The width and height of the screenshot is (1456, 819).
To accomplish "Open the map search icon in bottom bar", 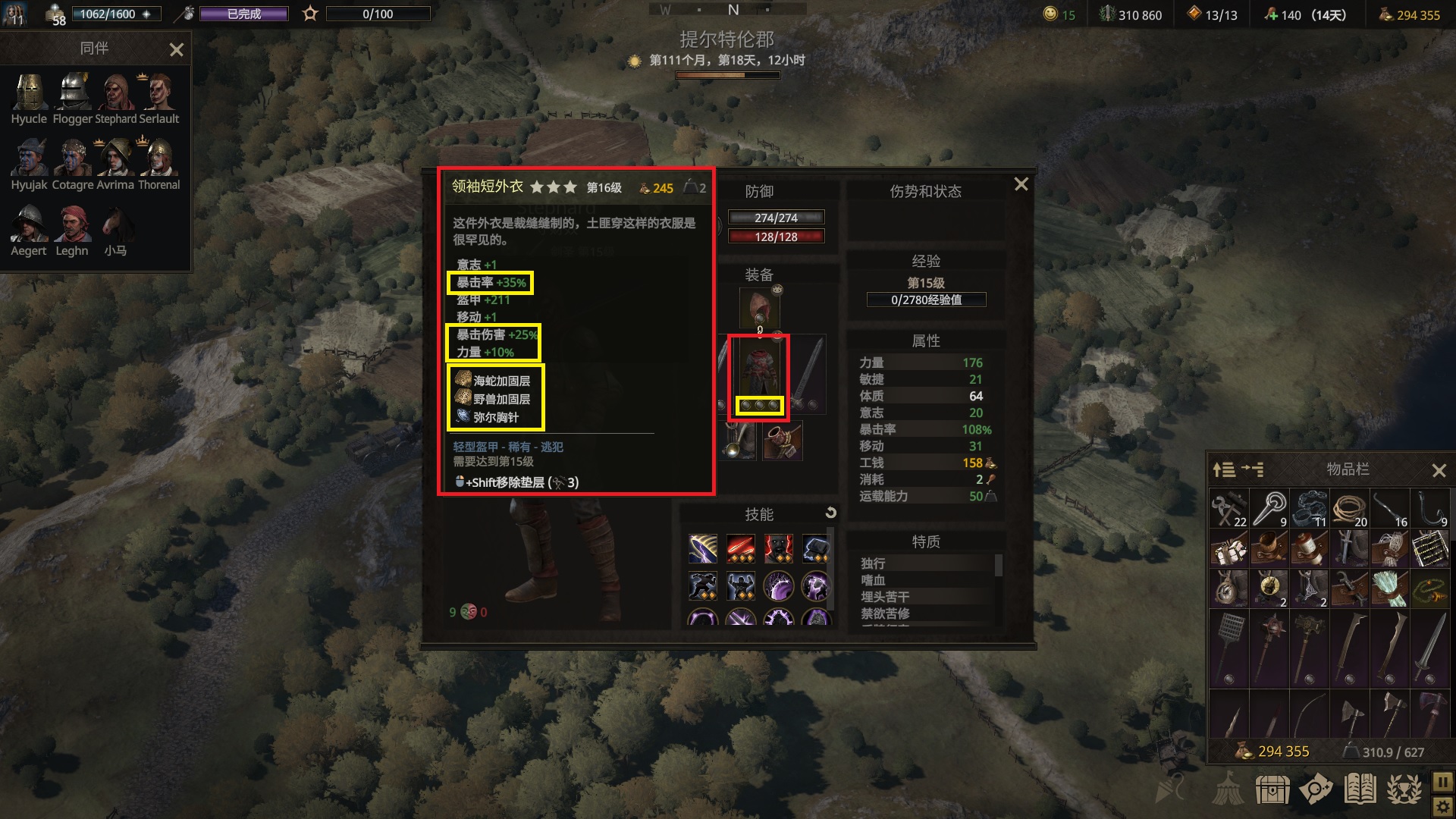I will coord(1316,789).
